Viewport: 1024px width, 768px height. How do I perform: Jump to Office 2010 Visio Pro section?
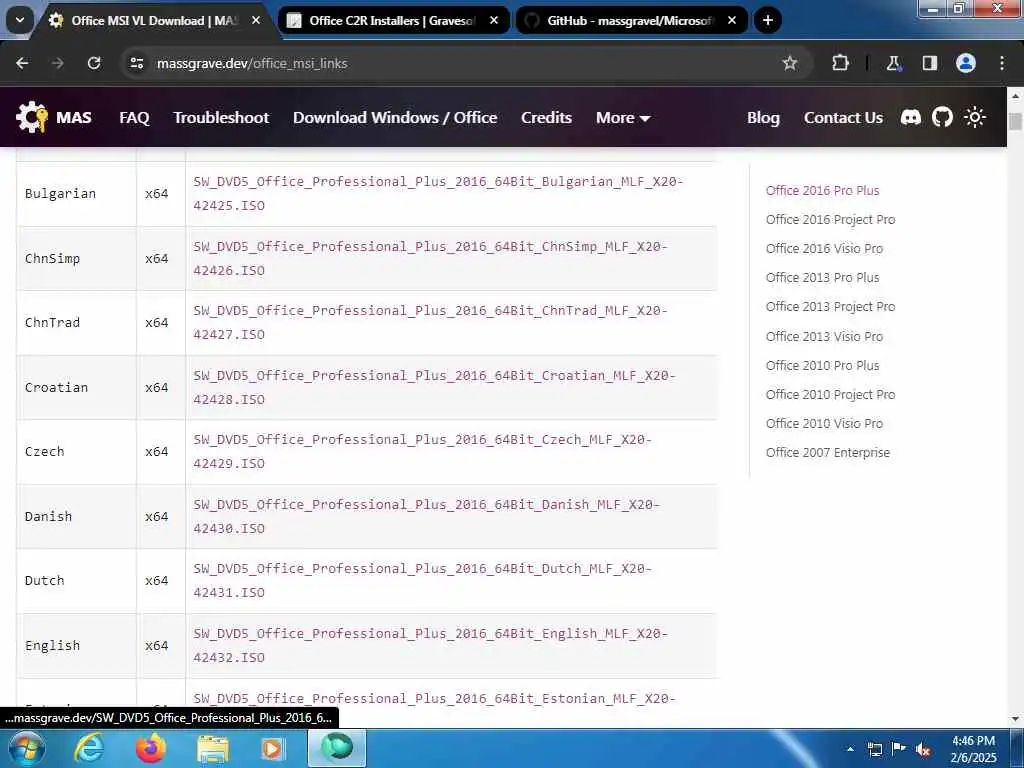point(824,423)
